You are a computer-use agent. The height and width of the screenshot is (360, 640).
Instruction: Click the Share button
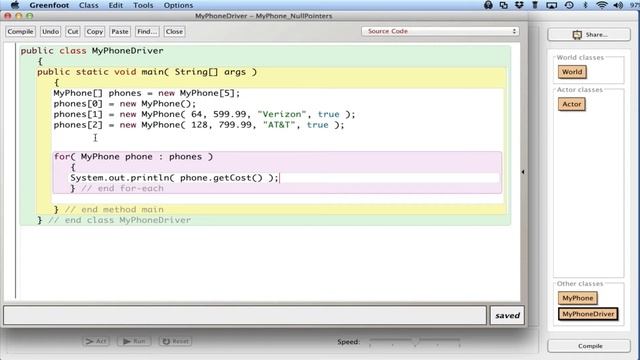[589, 35]
